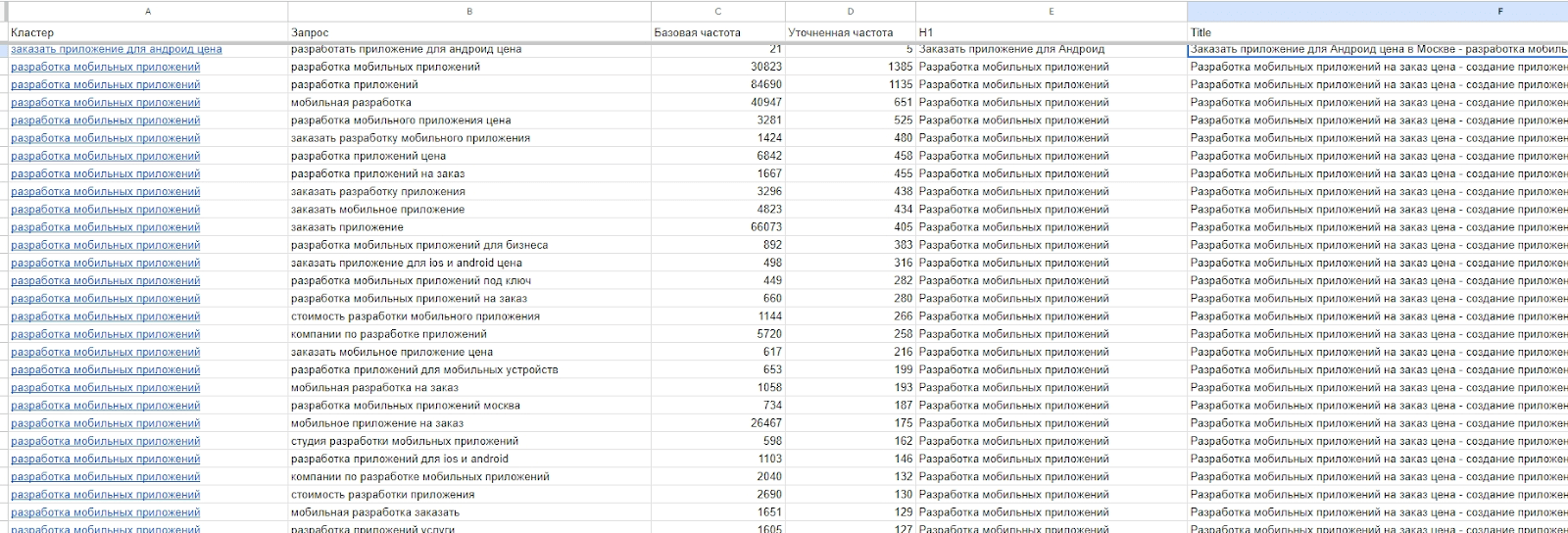Image resolution: width=1568 pixels, height=533 pixels.
Task: Click the "Кластер" header cell
Action: [x=147, y=32]
